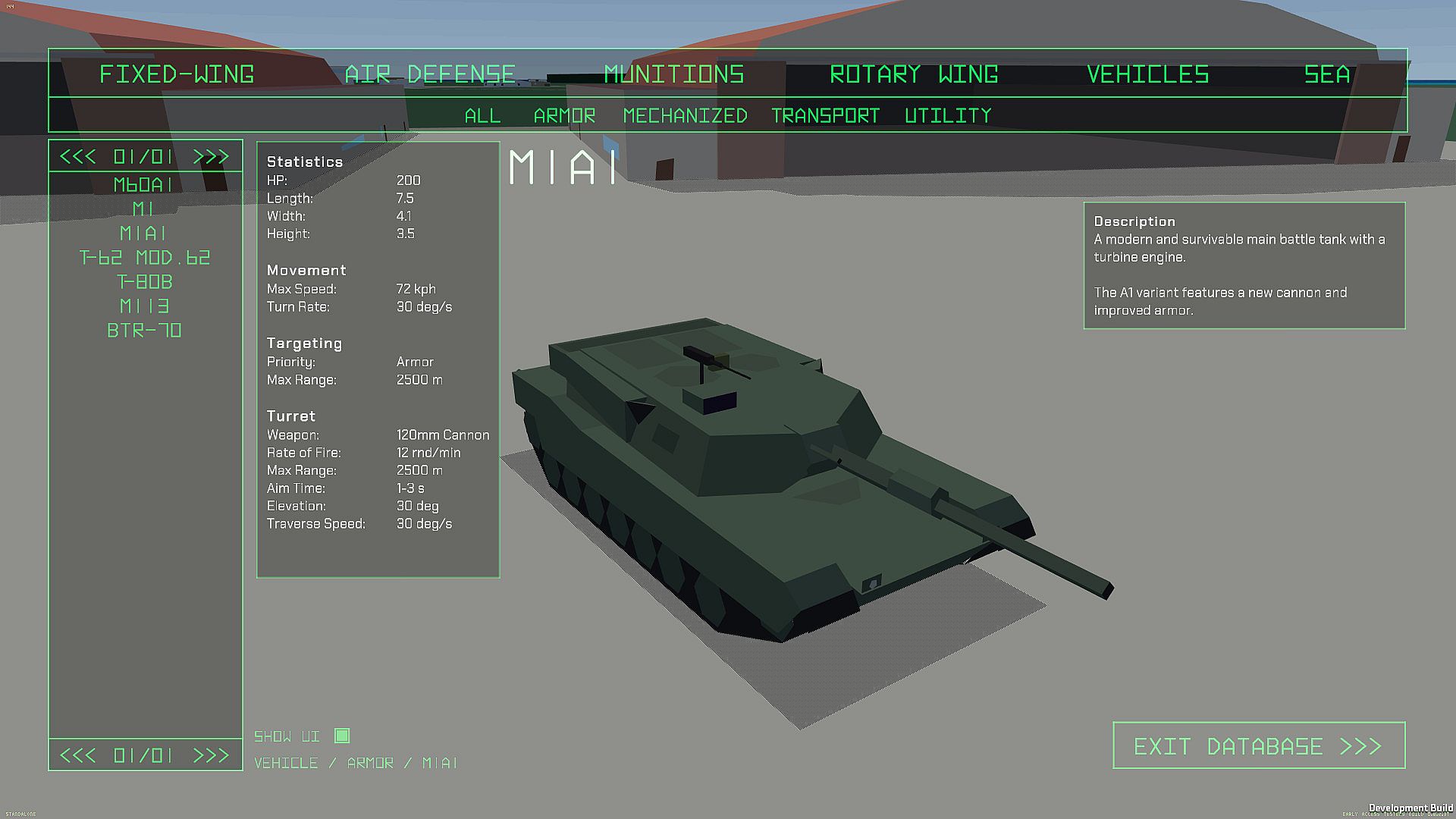Open the Sea category tab

coord(1327,74)
